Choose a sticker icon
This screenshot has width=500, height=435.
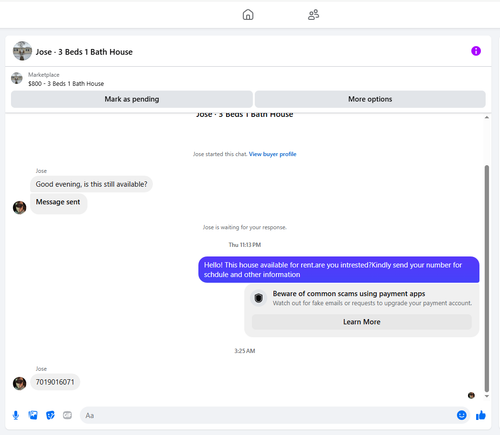click(x=50, y=415)
